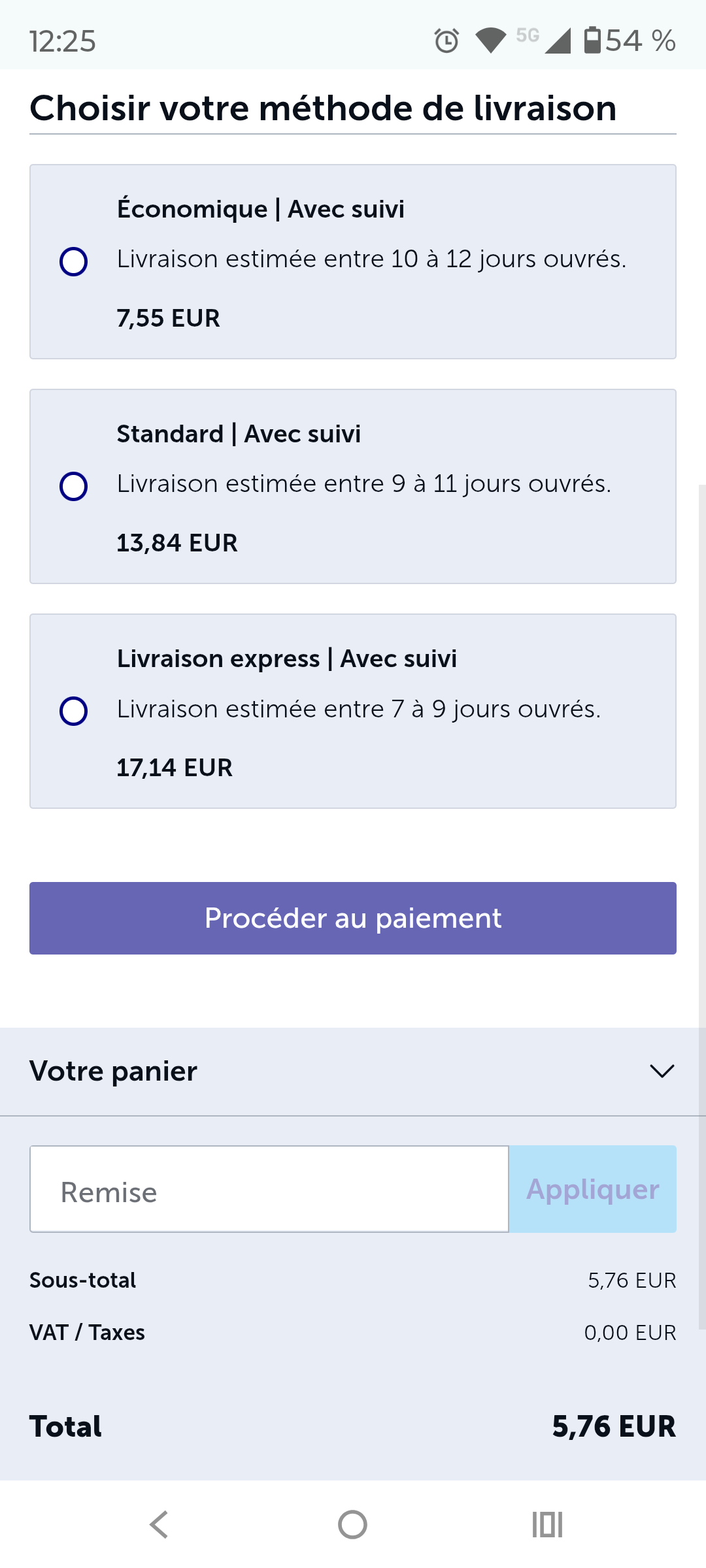
Task: Tap the alarm clock status icon
Action: 447,41
